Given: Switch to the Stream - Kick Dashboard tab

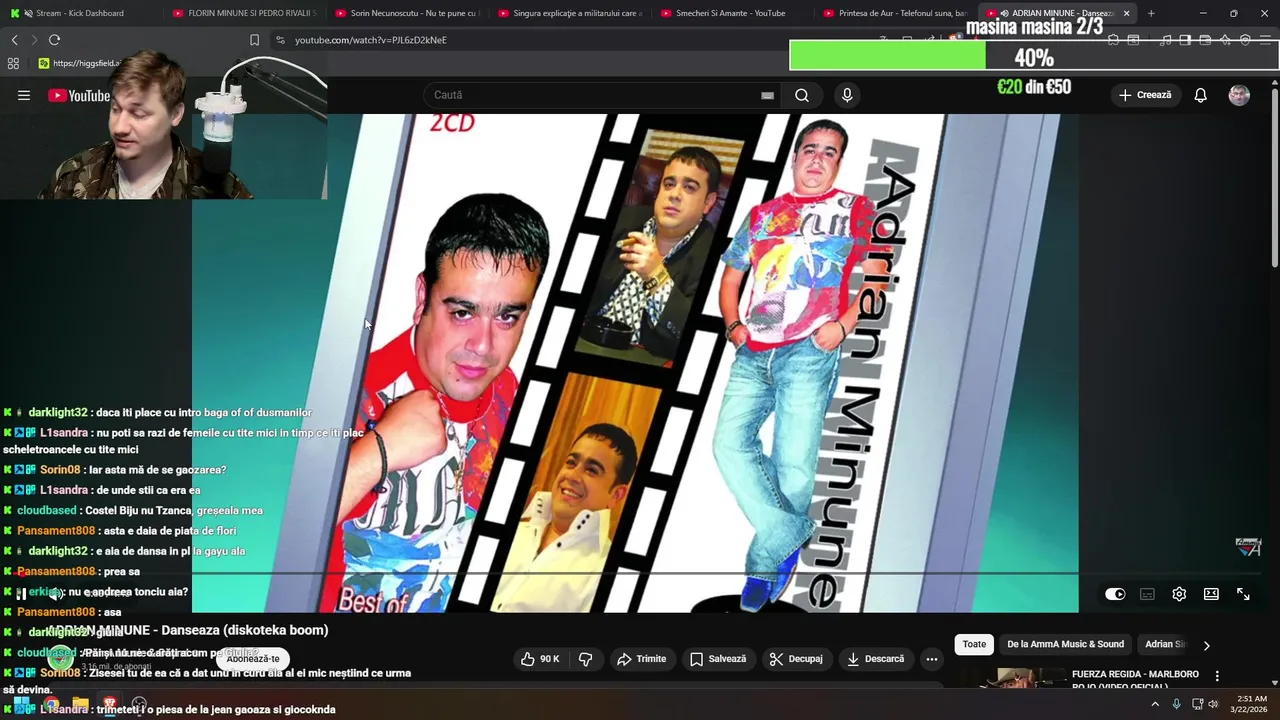Looking at the screenshot, I should pos(80,13).
